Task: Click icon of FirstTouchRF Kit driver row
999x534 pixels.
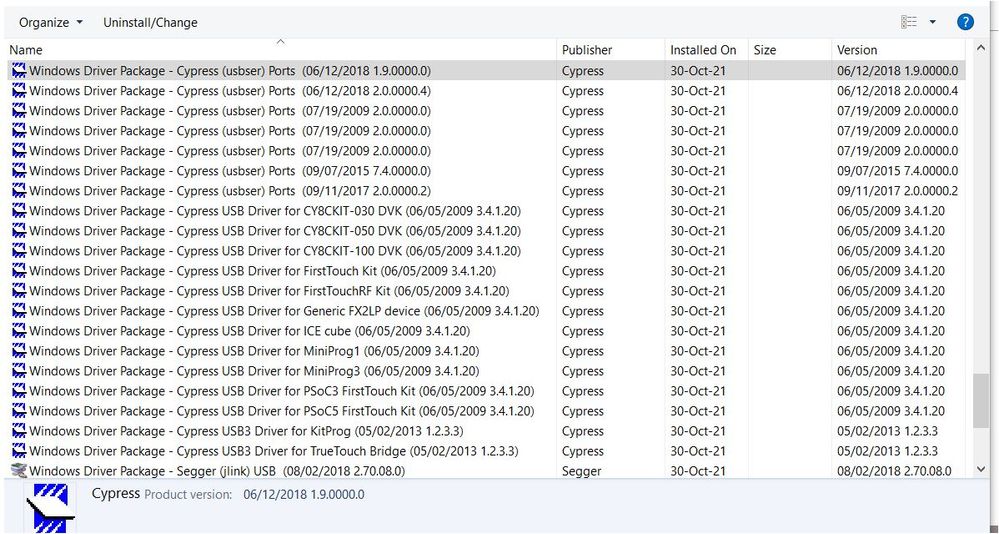Action: pos(19,291)
